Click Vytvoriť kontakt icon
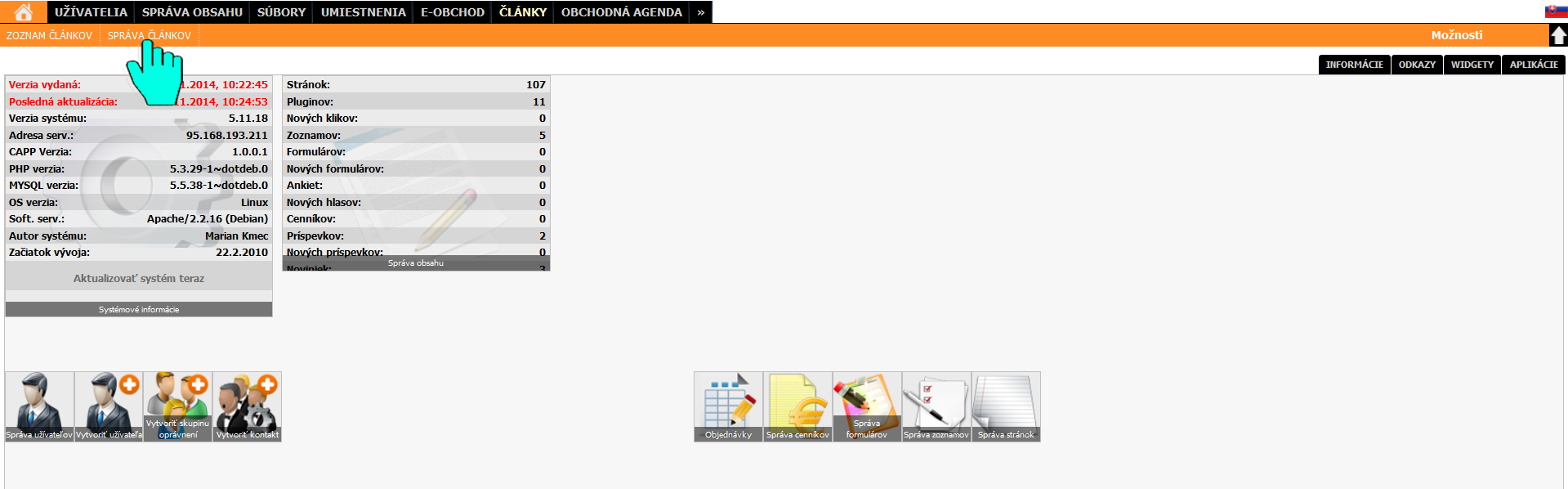 247,406
